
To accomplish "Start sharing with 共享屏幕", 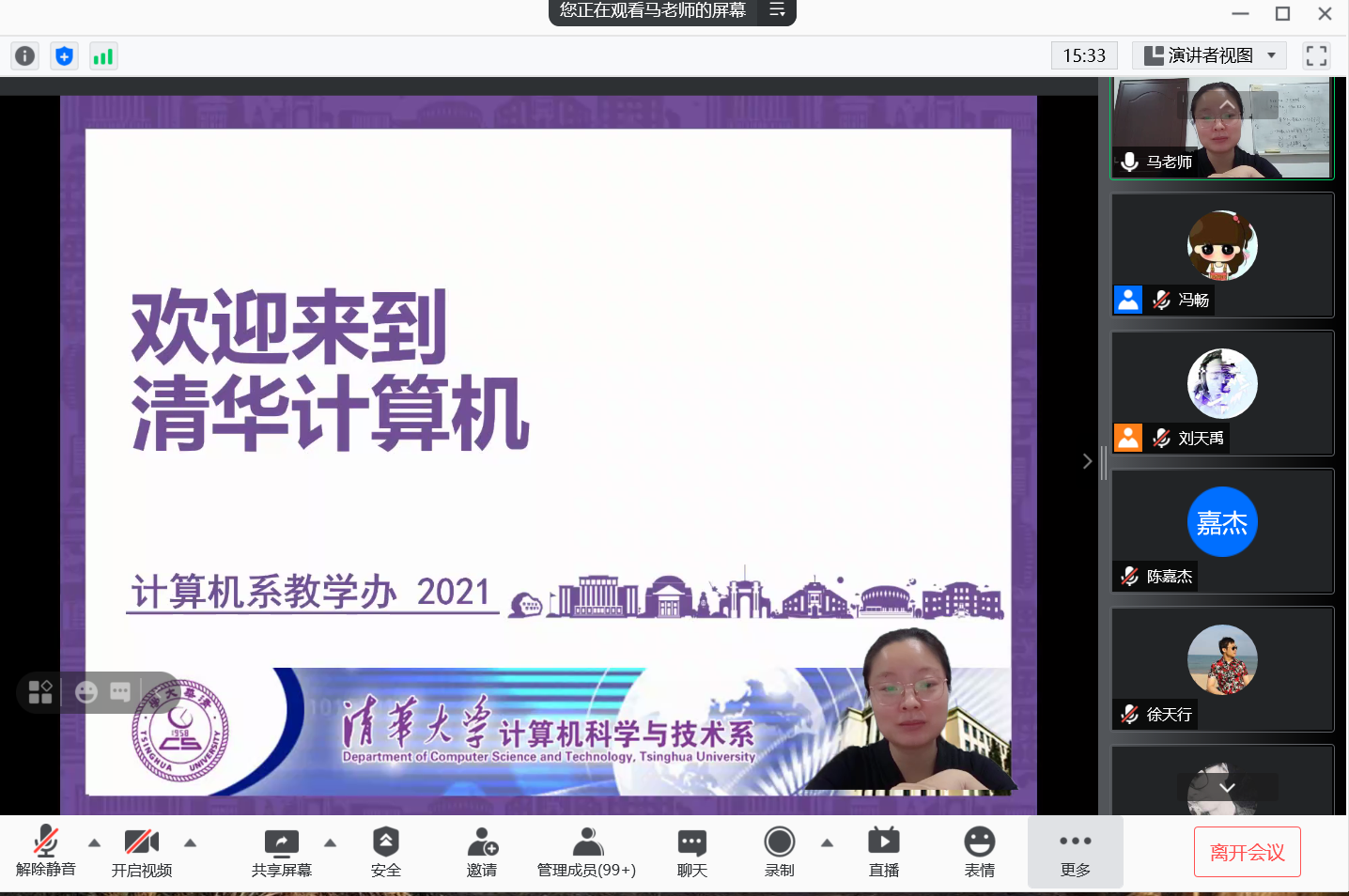I will pos(282,853).
